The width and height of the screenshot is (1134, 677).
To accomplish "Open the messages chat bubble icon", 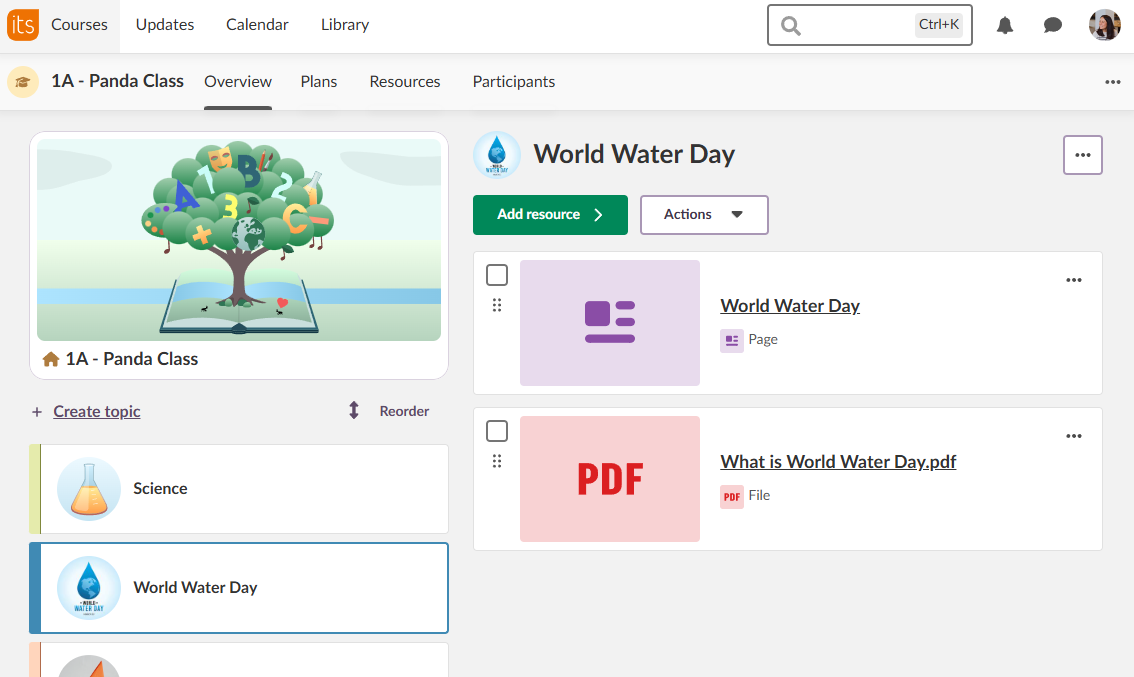I will [x=1052, y=25].
